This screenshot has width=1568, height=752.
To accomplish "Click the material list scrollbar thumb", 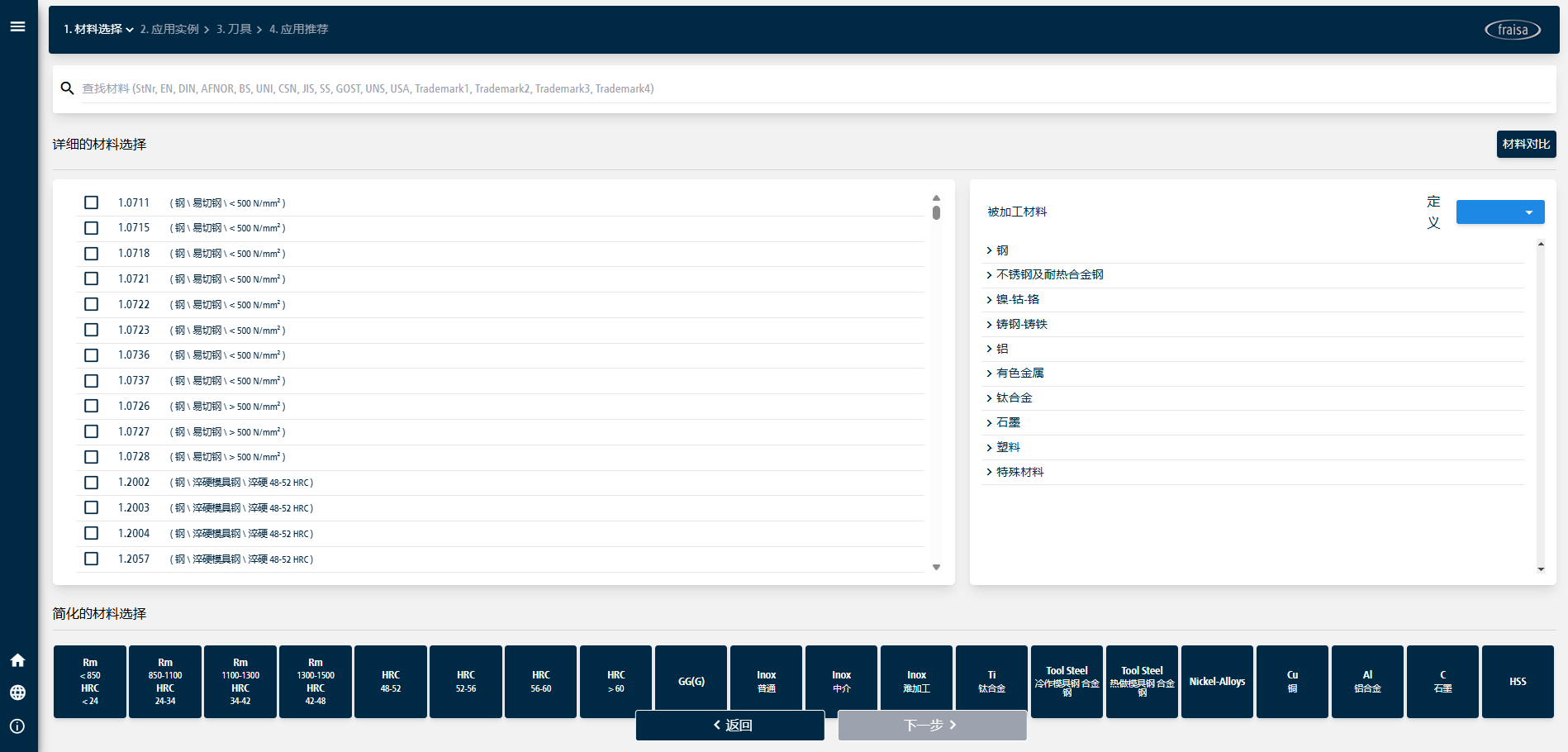I will (x=936, y=212).
